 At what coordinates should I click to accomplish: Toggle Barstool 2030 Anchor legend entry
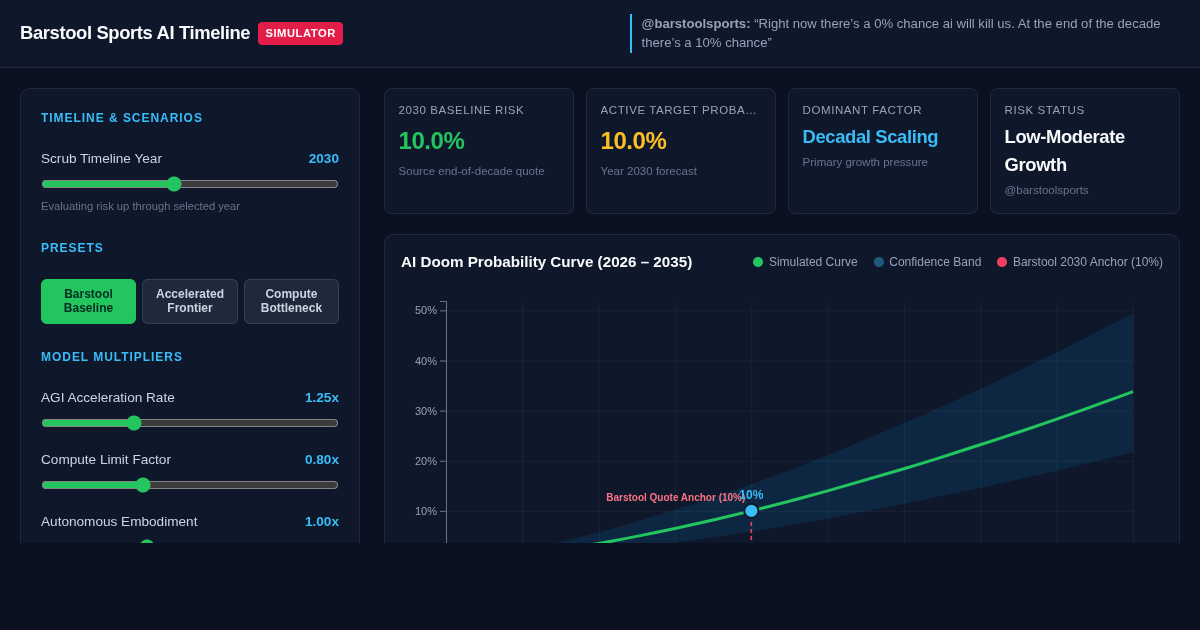click(1080, 262)
